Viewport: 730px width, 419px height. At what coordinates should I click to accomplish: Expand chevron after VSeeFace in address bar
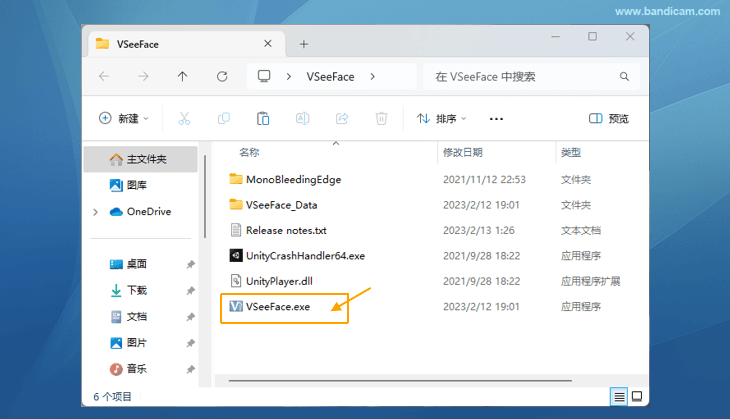(372, 76)
